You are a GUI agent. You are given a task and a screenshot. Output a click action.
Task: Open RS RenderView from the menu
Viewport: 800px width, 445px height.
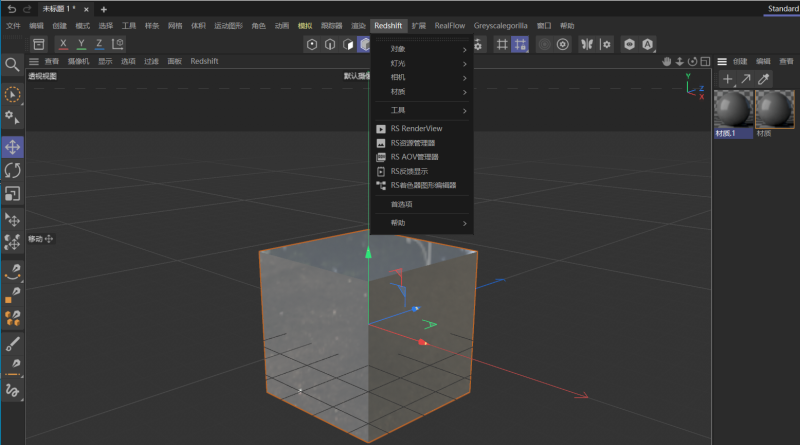click(421, 129)
